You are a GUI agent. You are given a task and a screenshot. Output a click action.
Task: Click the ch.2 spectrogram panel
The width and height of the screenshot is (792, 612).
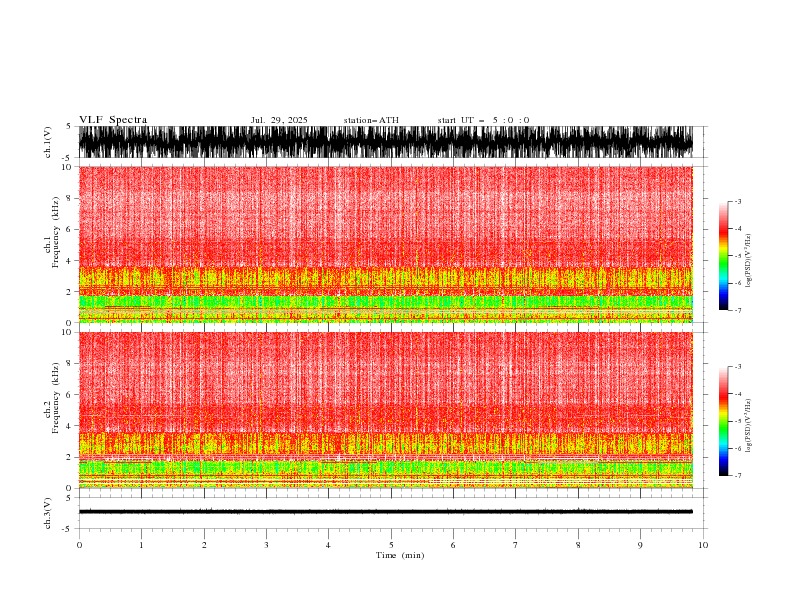385,410
